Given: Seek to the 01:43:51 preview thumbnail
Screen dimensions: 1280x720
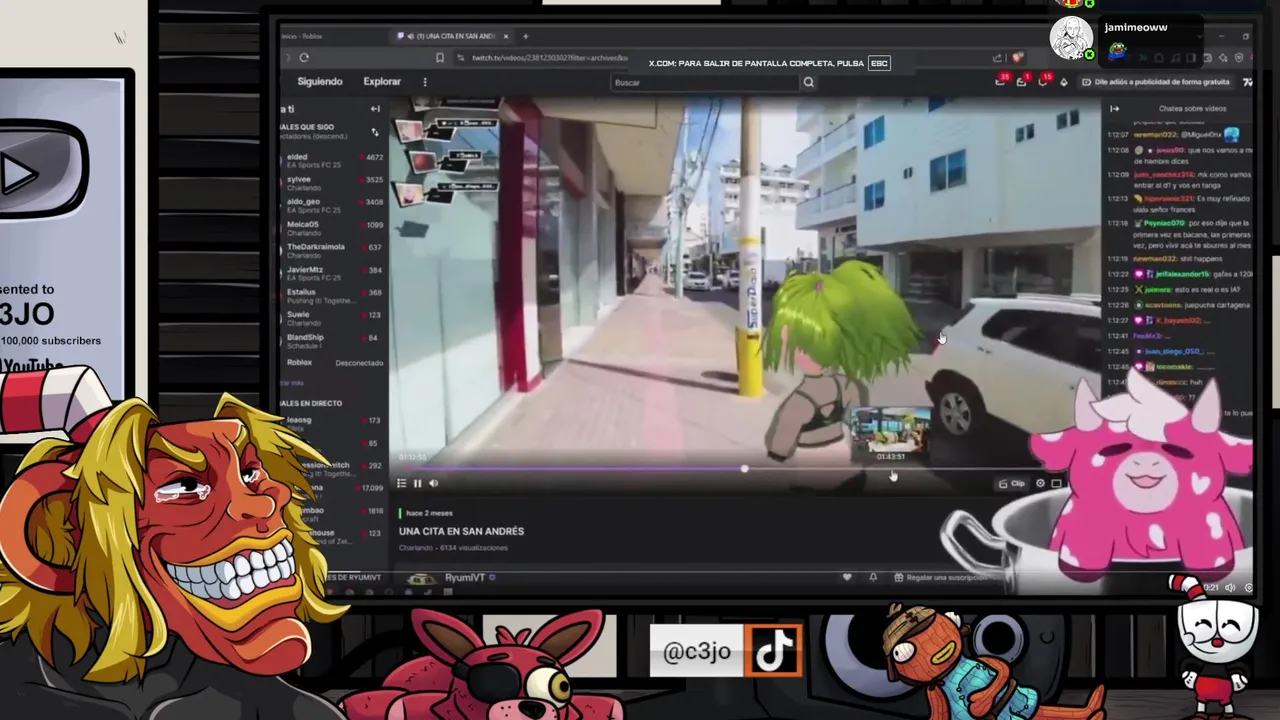Looking at the screenshot, I should 890,432.
